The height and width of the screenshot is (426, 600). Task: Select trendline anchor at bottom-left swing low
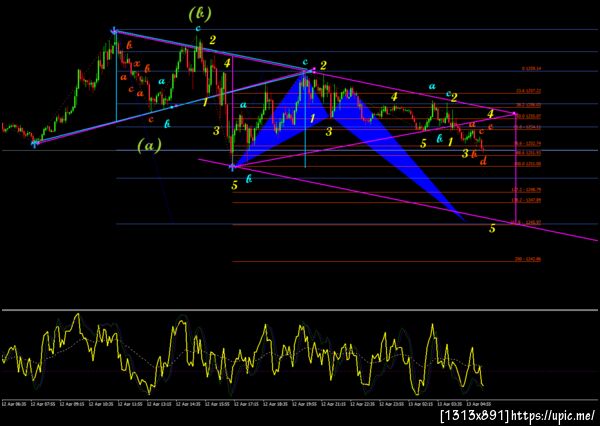point(35,144)
